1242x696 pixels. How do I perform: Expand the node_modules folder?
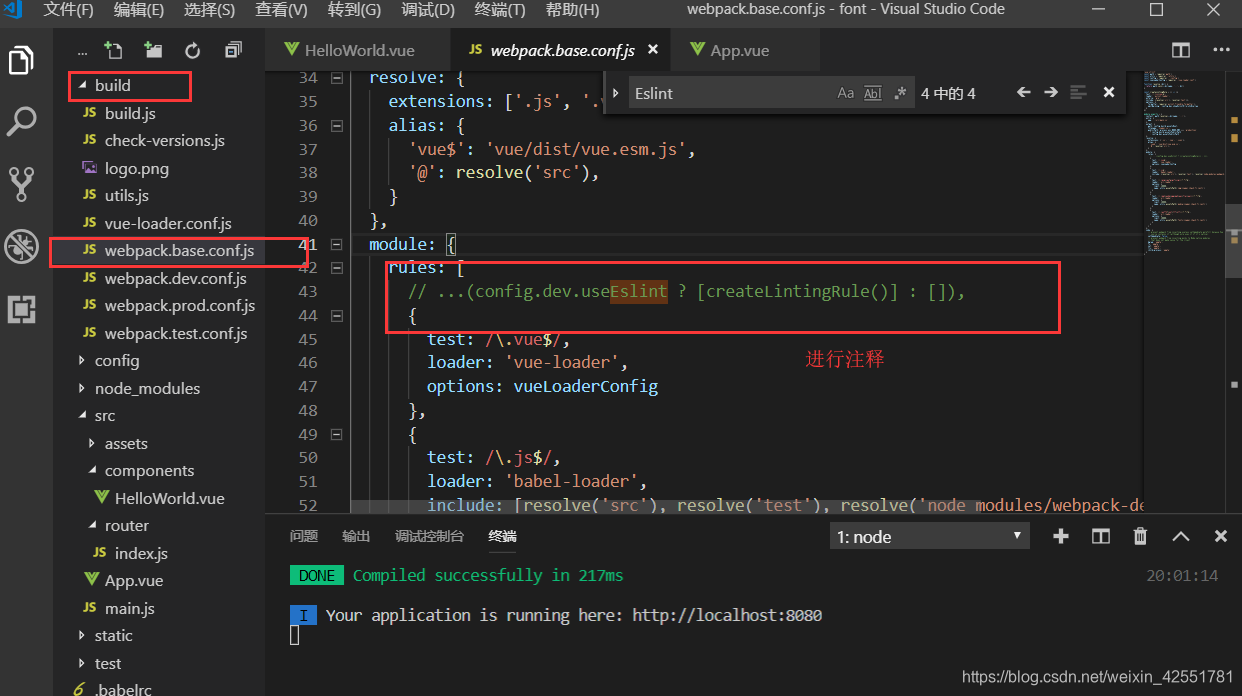[83, 389]
